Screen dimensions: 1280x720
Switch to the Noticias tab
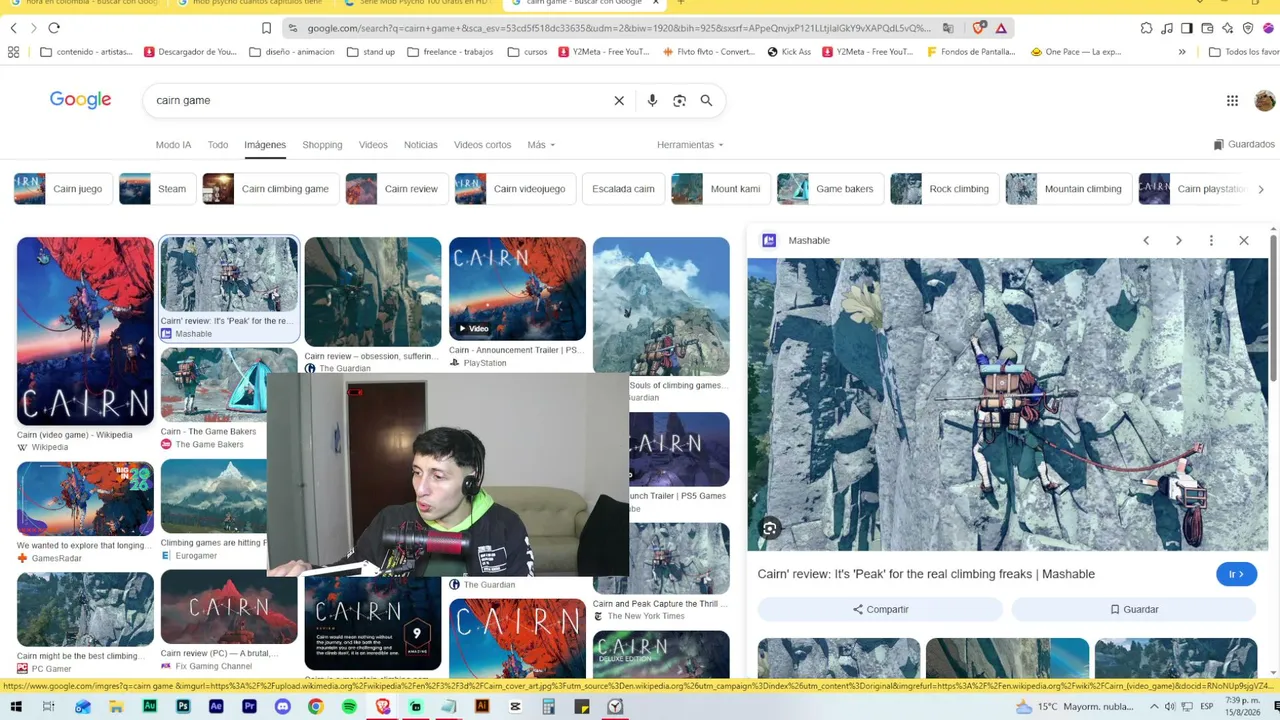click(x=421, y=145)
